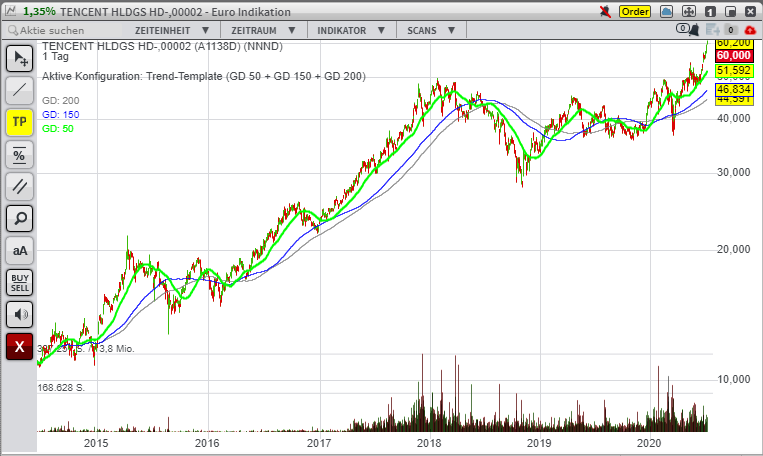763x456 pixels.
Task: Open the SCANS dropdown menu
Action: [x=431, y=30]
